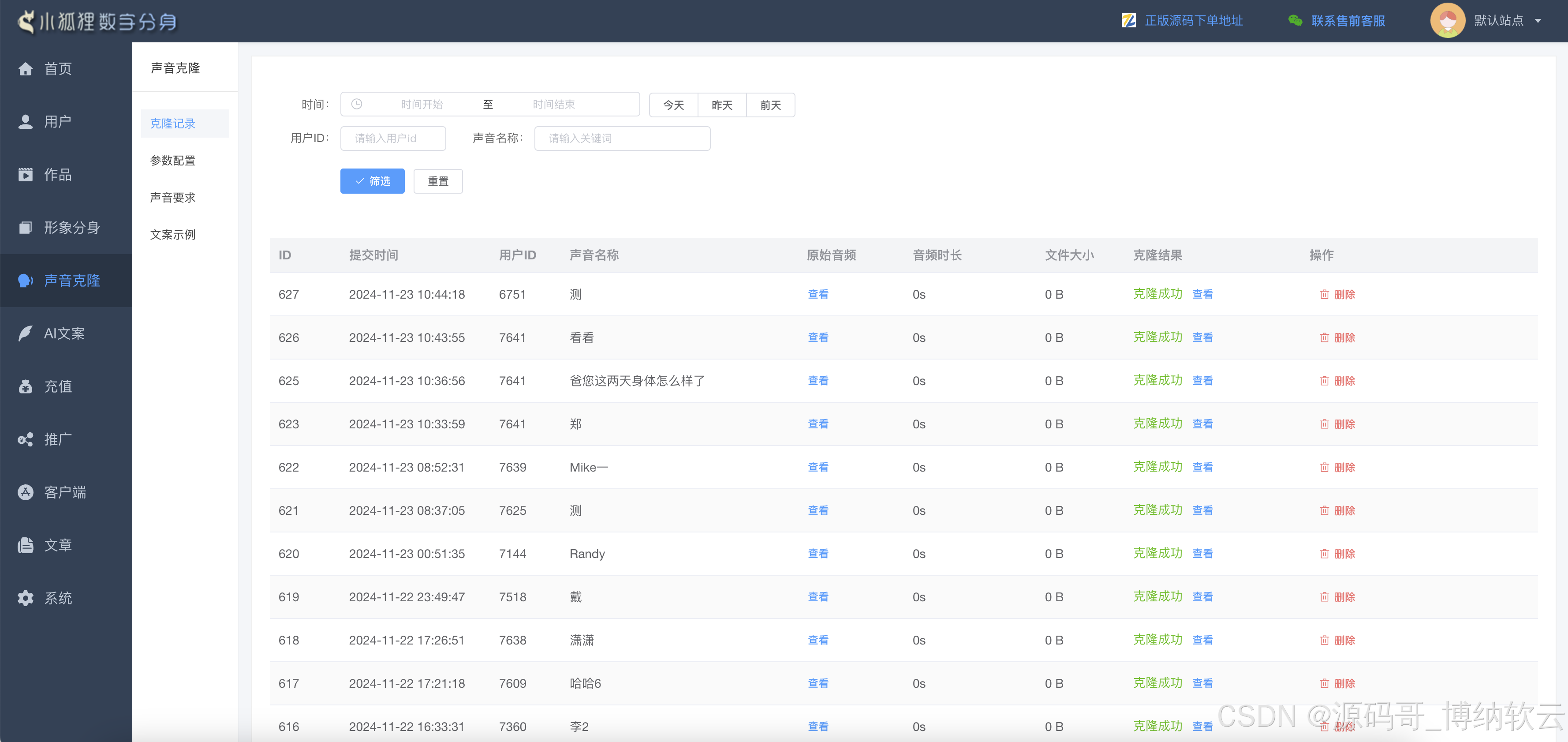Viewport: 1568px width, 742px height.
Task: Open the user icon in sidebar
Action: (26, 122)
